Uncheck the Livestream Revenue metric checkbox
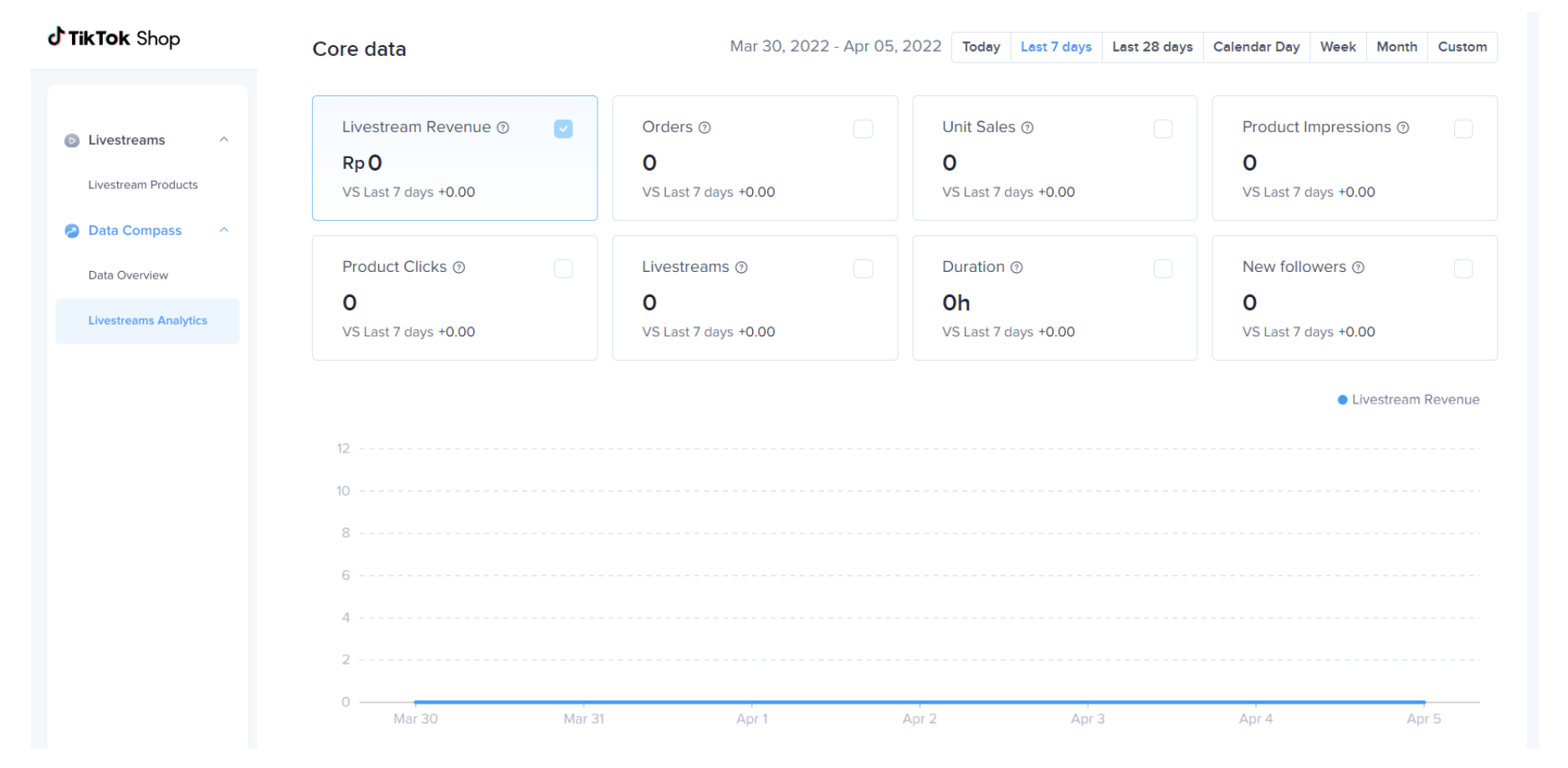1568x768 pixels. [563, 129]
